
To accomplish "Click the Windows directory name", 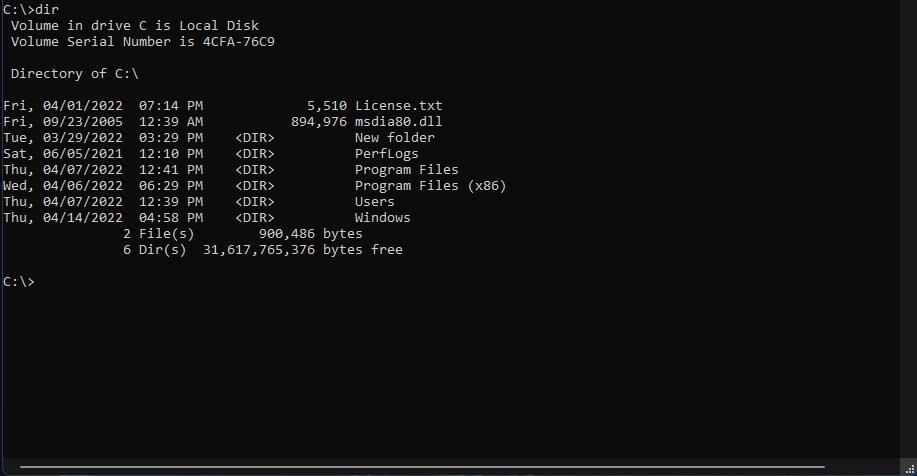I will (382, 218).
